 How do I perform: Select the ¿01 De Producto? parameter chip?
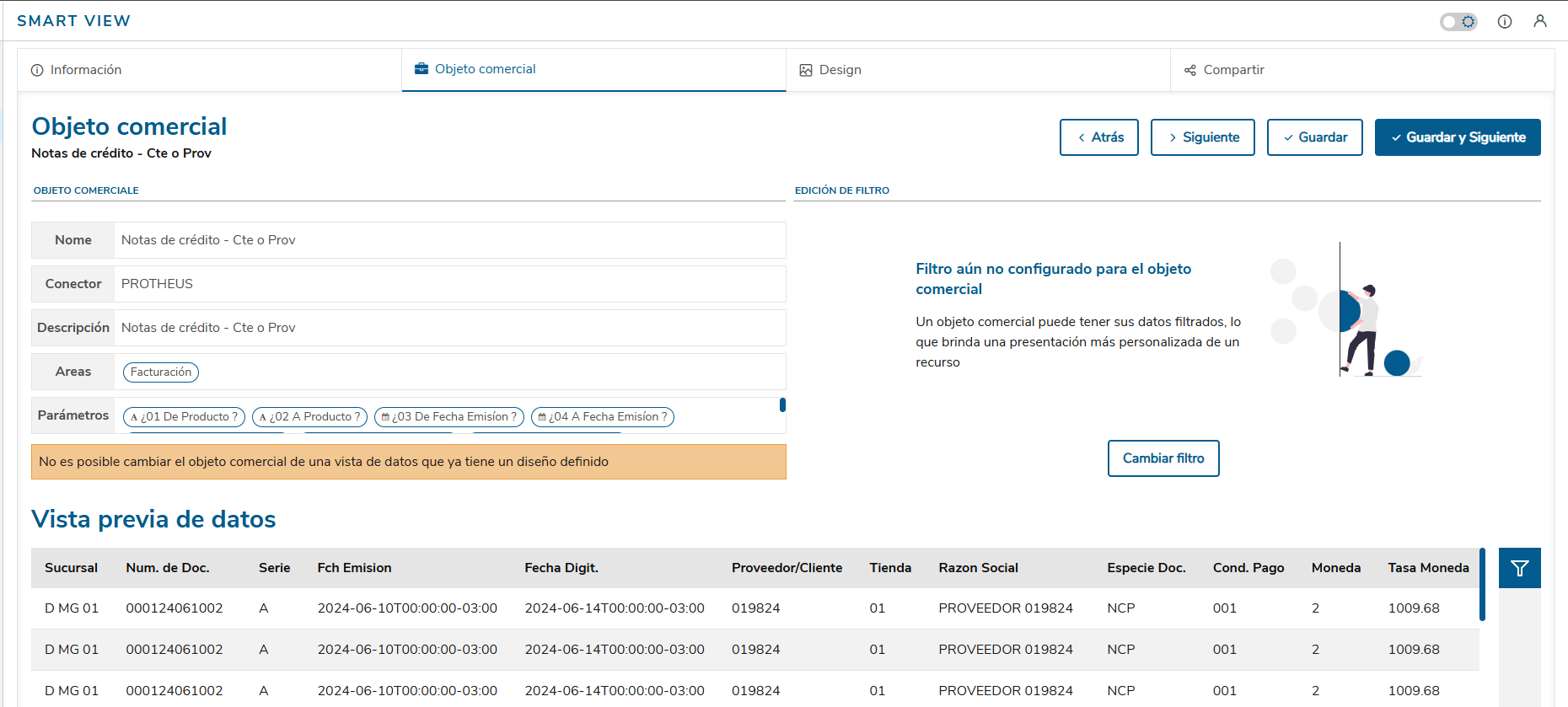click(185, 417)
